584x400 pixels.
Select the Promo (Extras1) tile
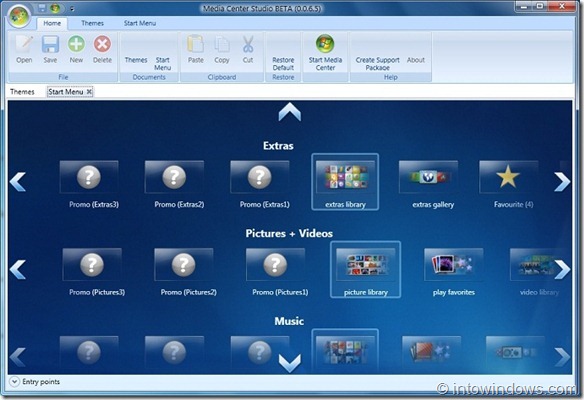(x=260, y=184)
